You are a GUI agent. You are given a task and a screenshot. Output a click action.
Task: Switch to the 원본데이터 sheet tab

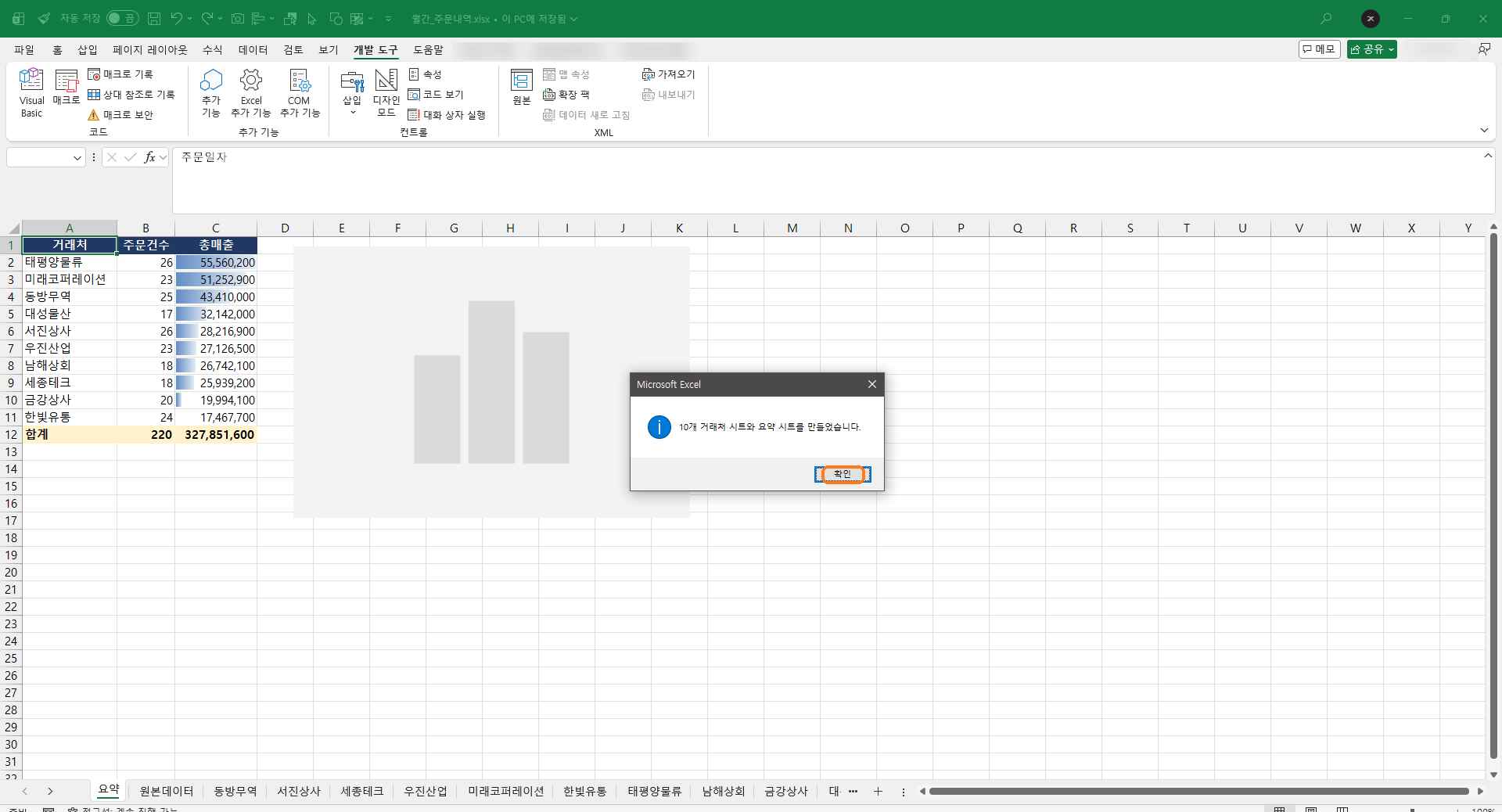(x=167, y=791)
